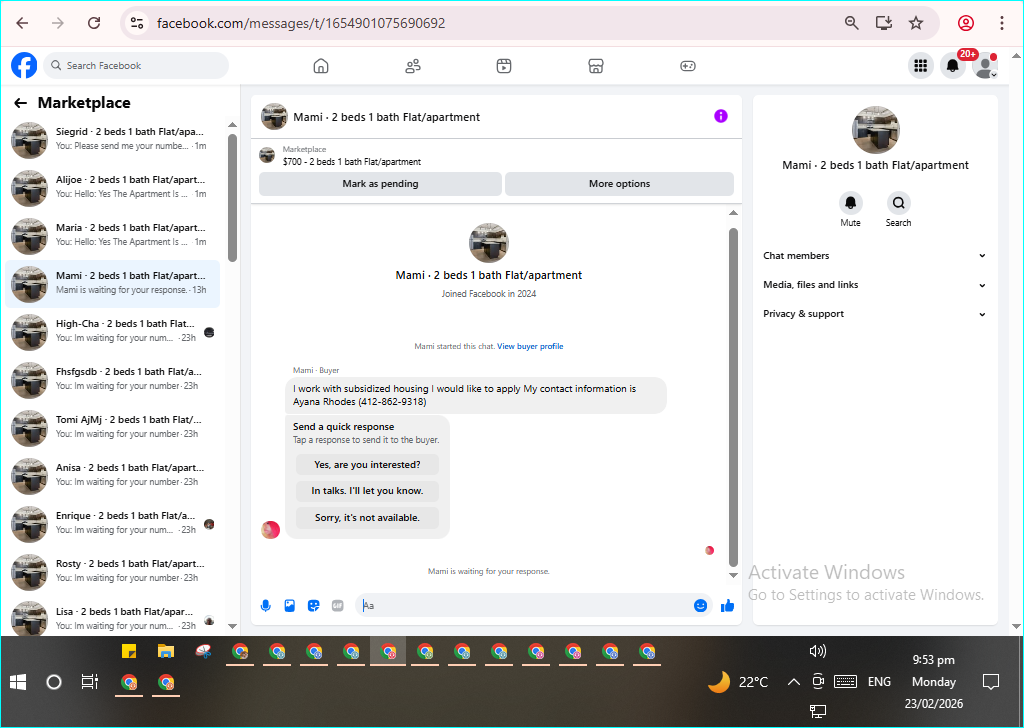This screenshot has width=1024, height=728.
Task: Open View buyer profile link
Action: 530,347
